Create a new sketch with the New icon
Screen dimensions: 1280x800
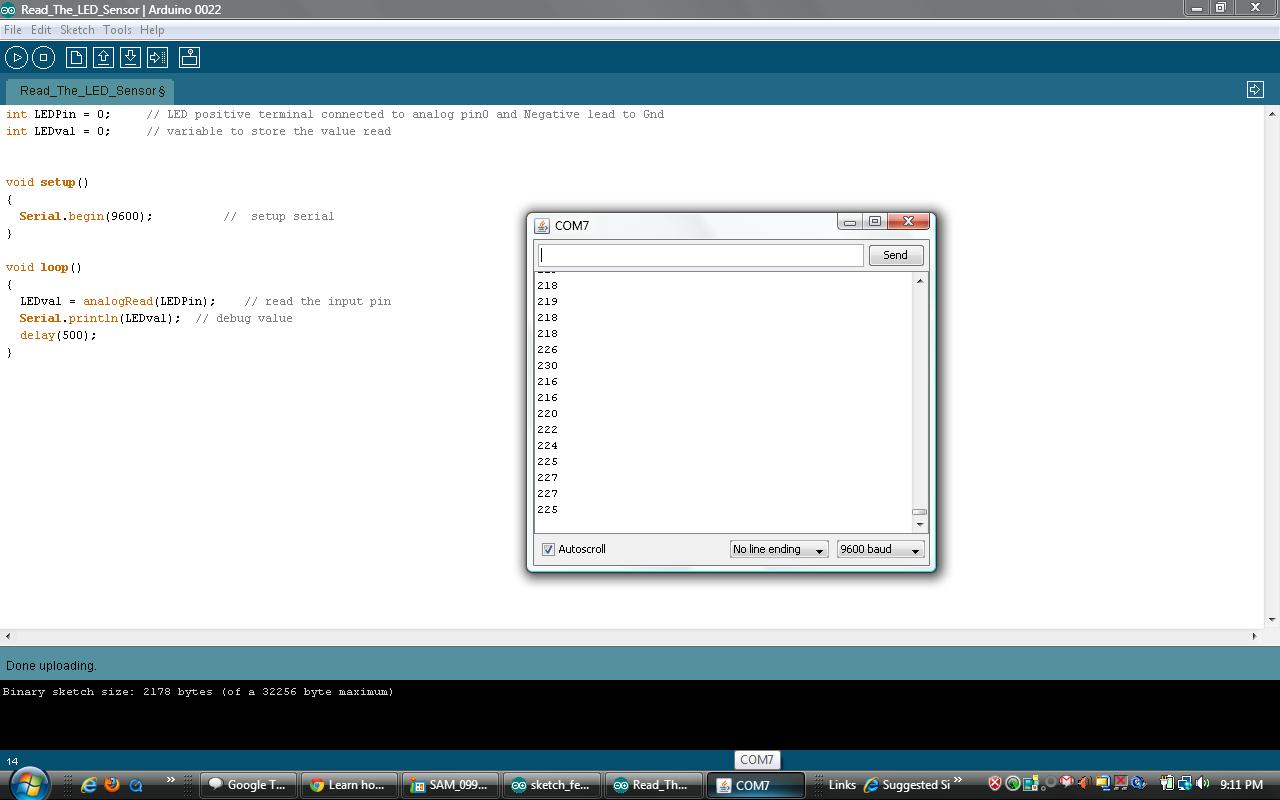coord(76,57)
